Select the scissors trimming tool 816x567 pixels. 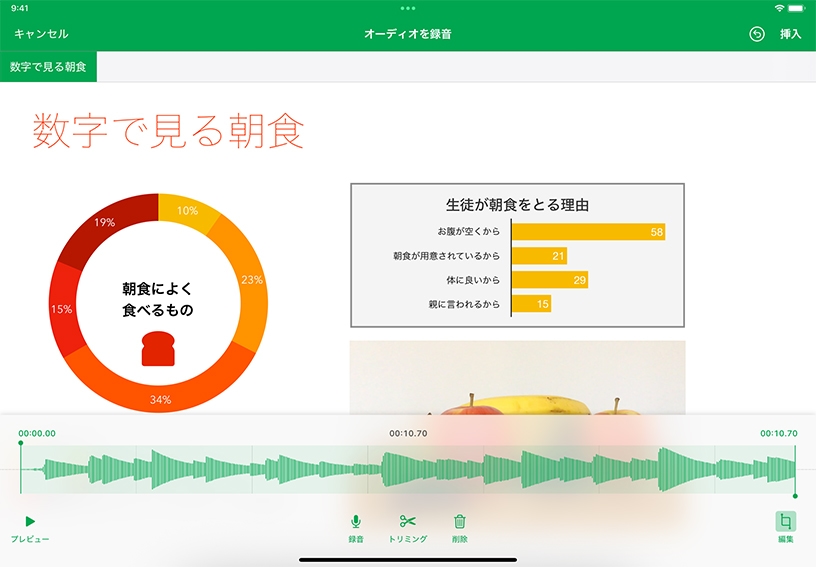point(407,522)
